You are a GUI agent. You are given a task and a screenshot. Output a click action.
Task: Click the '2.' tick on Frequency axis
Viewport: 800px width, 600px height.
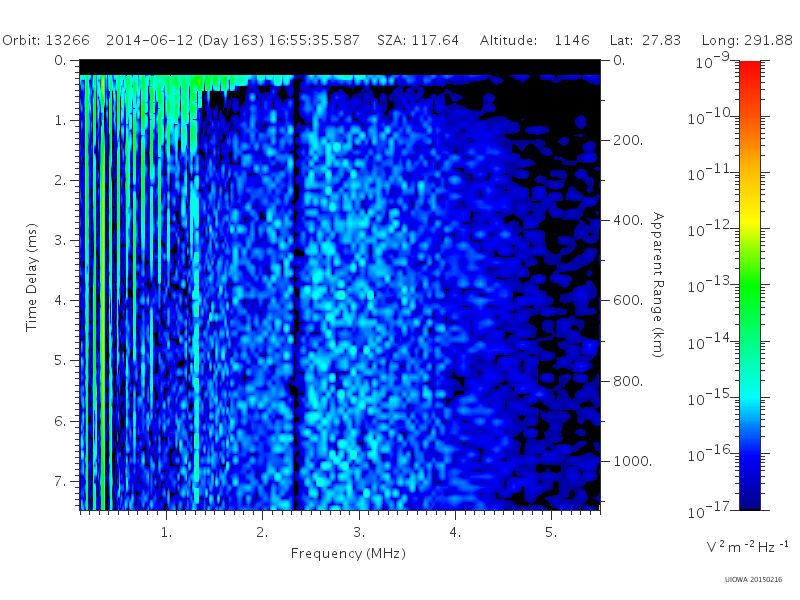(x=262, y=533)
